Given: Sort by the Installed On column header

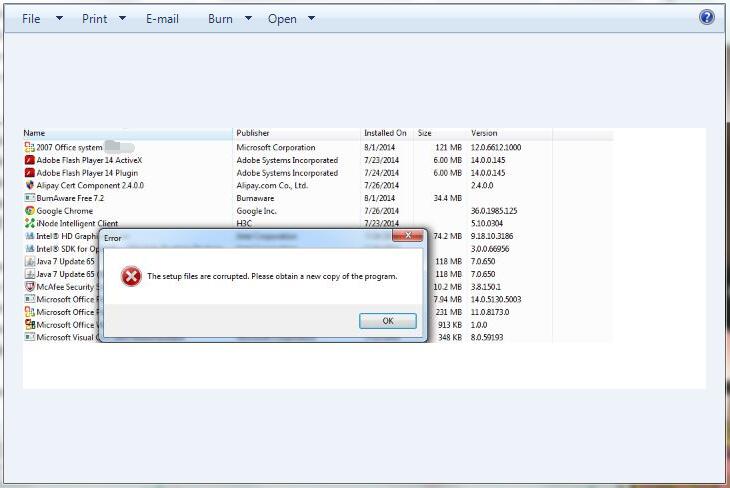Looking at the screenshot, I should 385,133.
